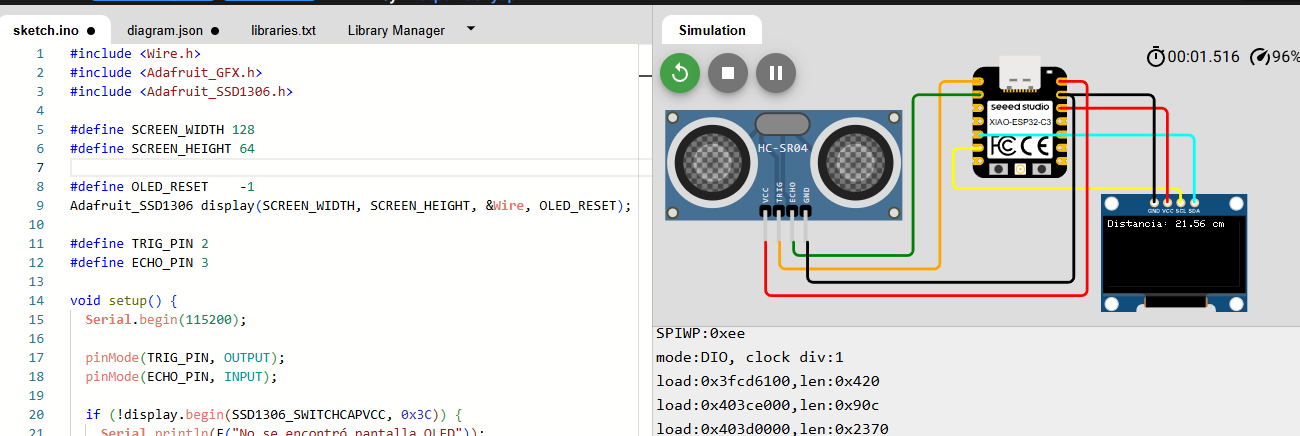Screen dimensions: 1300x436
Task: Click 'pinMode(ECHO_PIN, INPUT);' code line
Action: [x=181, y=376]
